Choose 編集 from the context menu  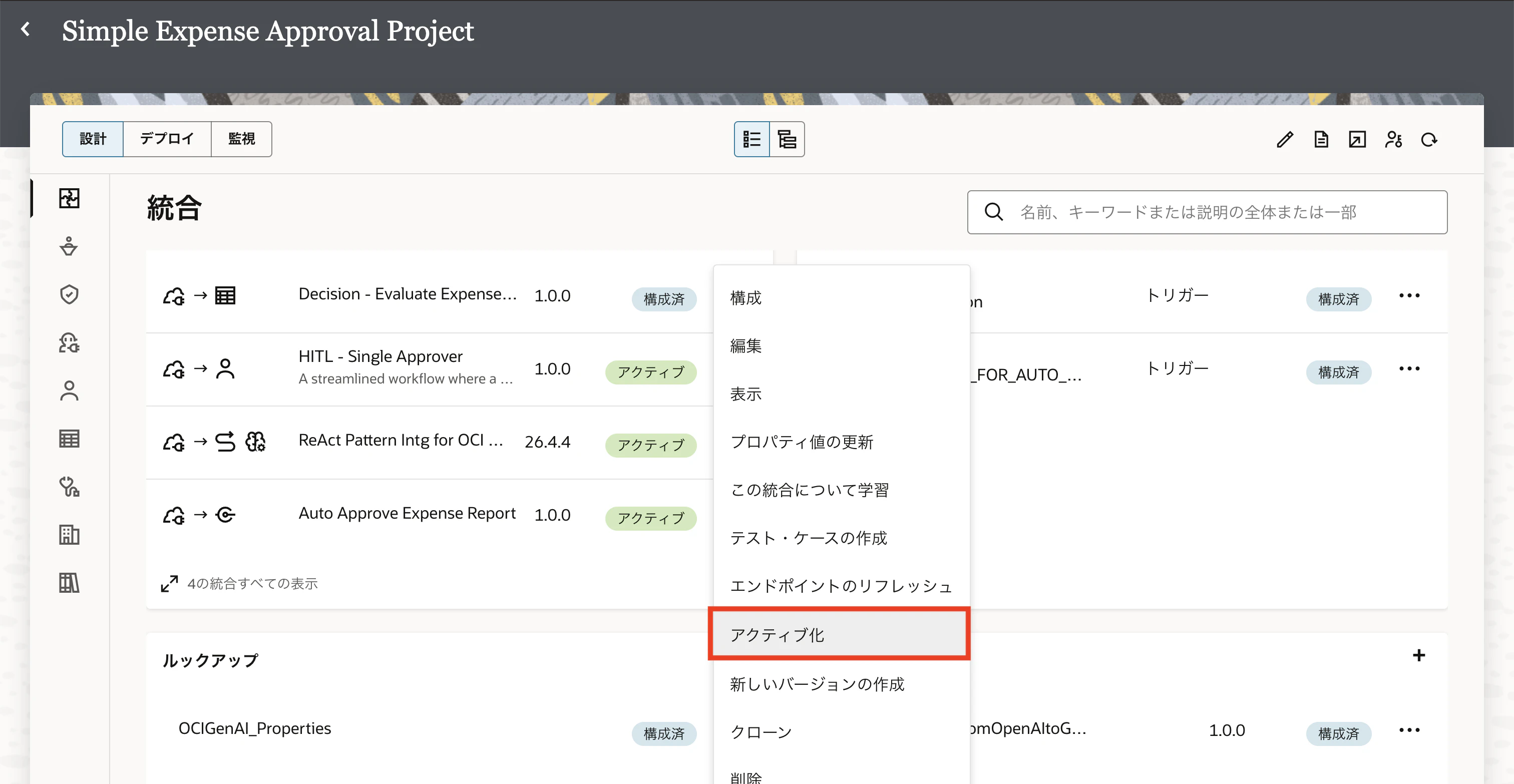(842, 345)
